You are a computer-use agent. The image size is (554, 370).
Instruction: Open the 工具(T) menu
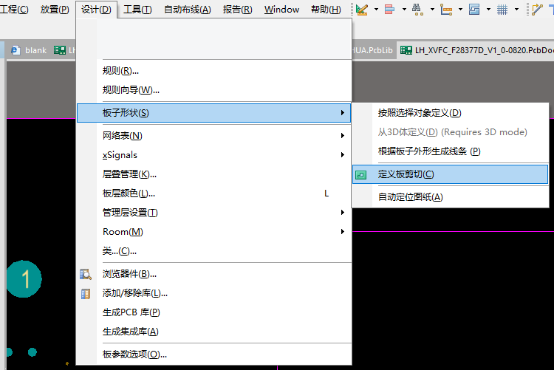137,10
